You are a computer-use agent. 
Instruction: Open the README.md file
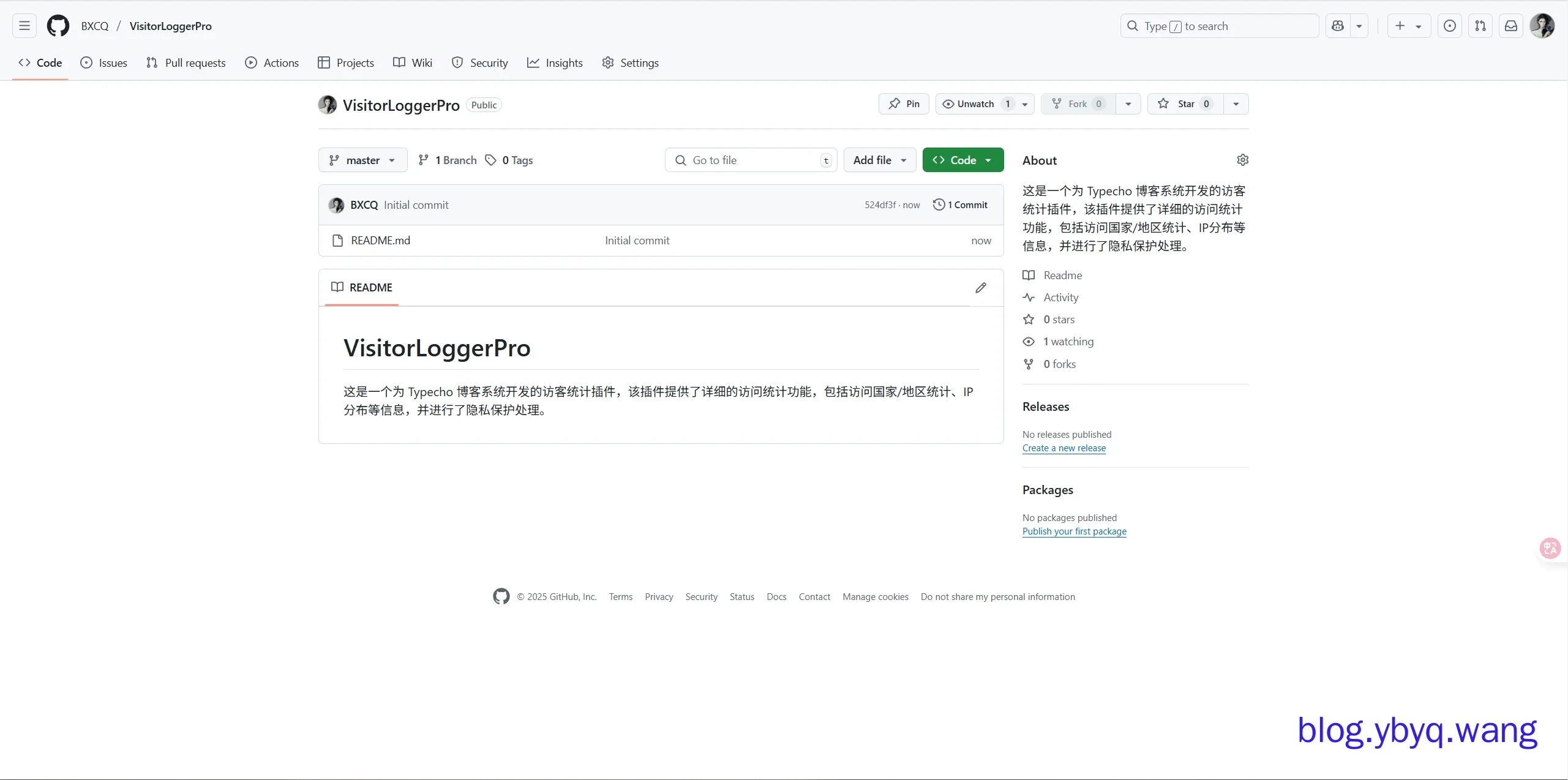380,240
